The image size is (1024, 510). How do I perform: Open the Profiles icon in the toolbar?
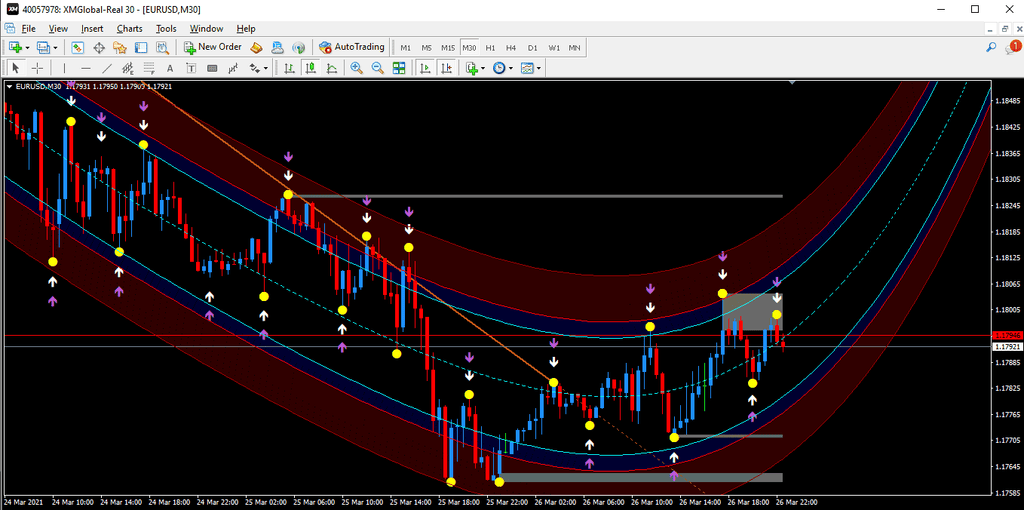pyautogui.click(x=43, y=48)
